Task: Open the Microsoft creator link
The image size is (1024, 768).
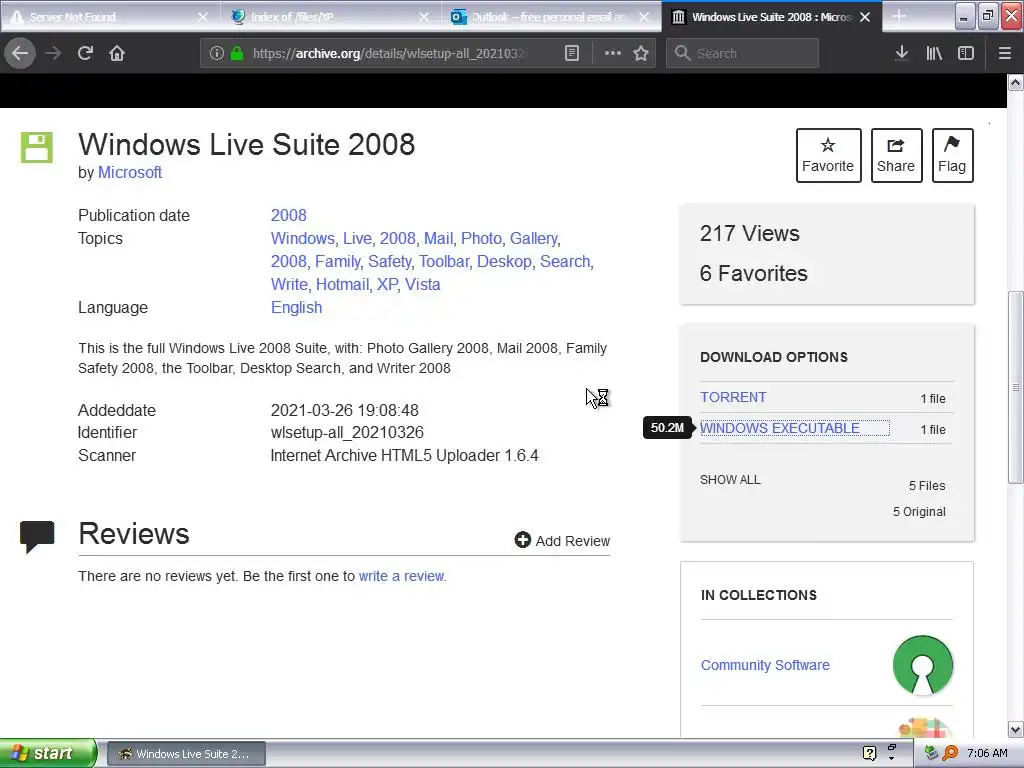Action: [129, 172]
